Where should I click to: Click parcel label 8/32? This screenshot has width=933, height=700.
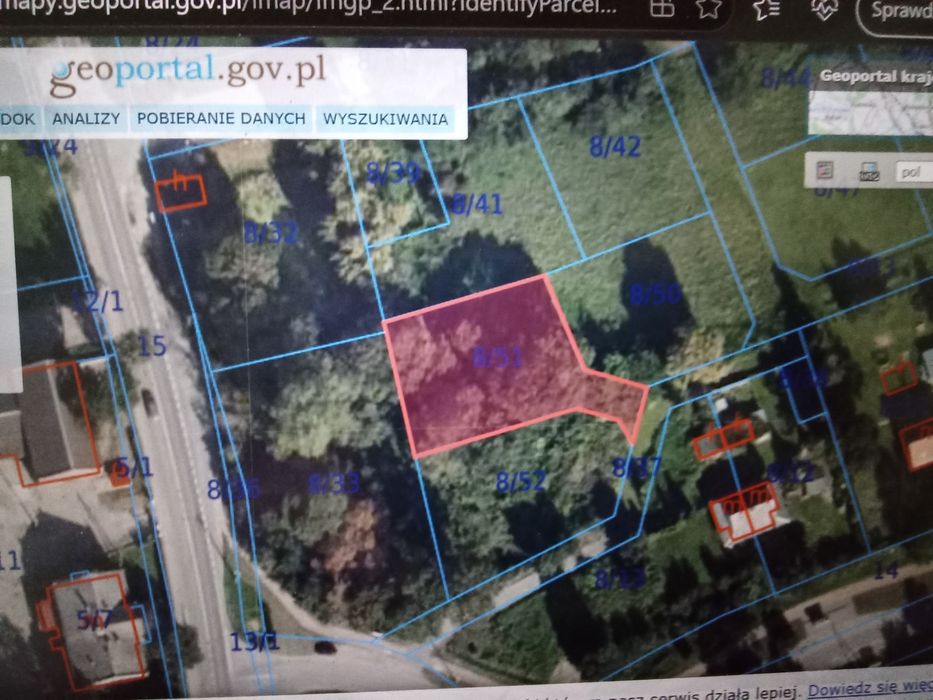click(x=271, y=233)
